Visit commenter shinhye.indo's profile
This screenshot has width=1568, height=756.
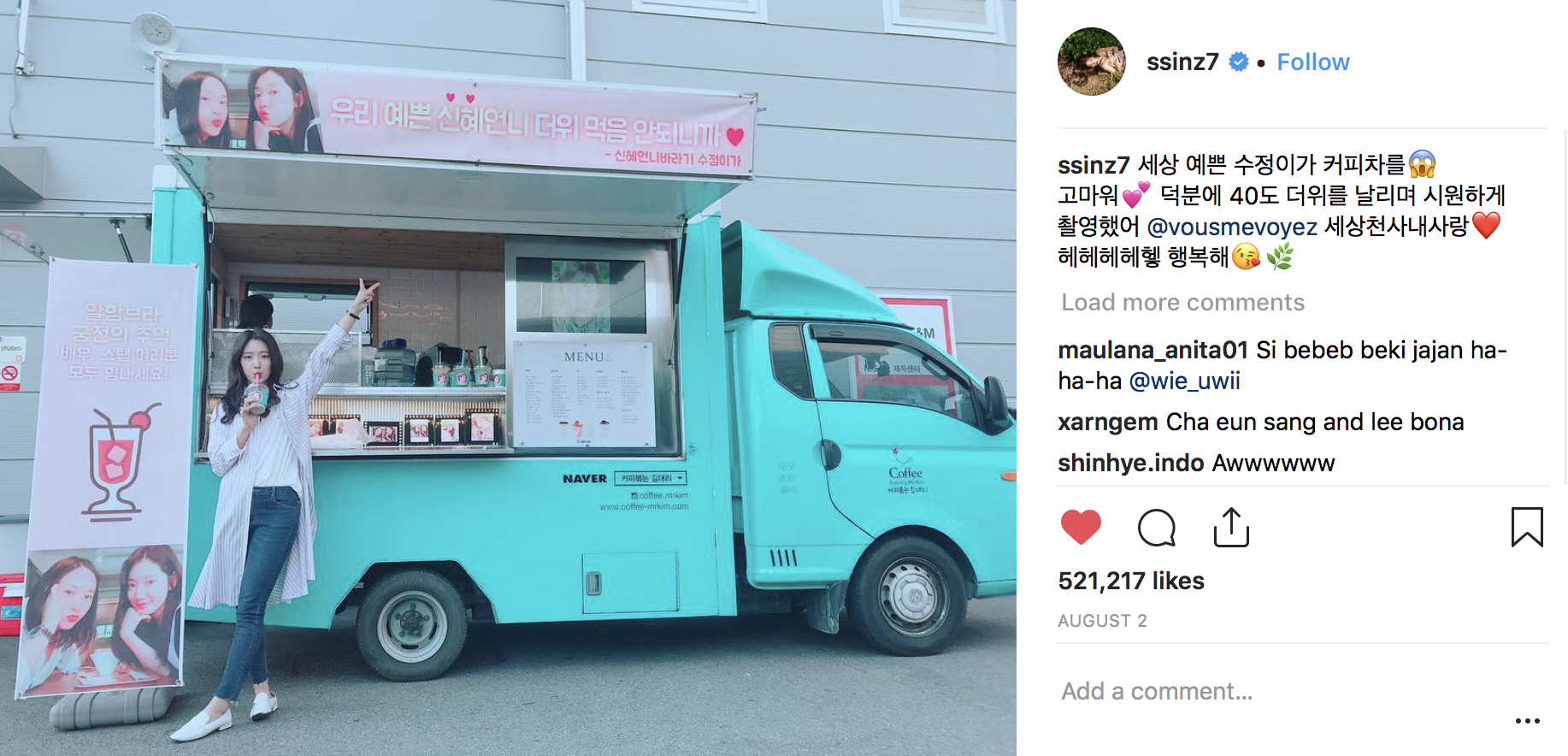tap(1130, 463)
